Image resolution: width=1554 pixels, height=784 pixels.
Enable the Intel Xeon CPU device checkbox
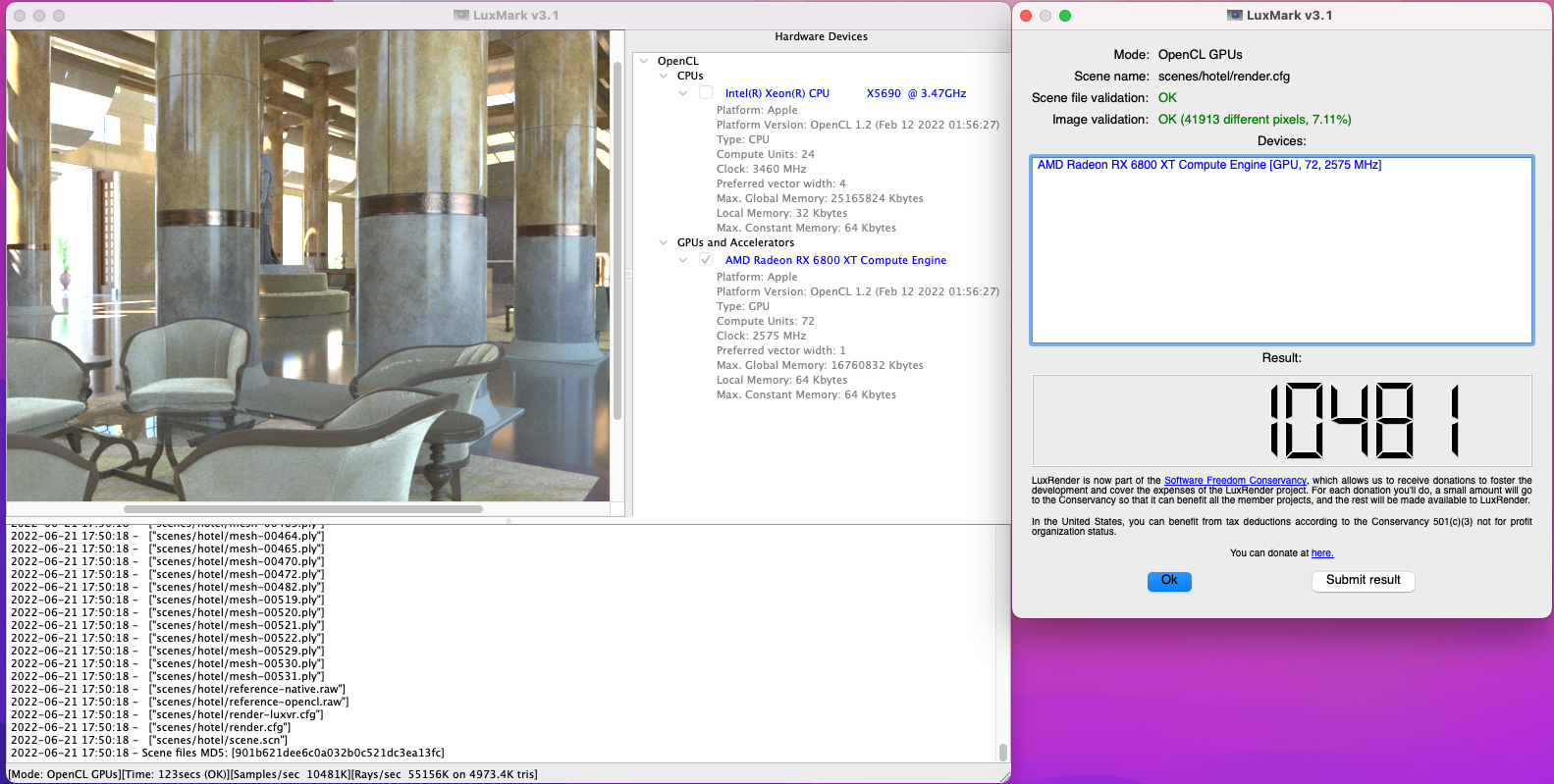point(706,93)
